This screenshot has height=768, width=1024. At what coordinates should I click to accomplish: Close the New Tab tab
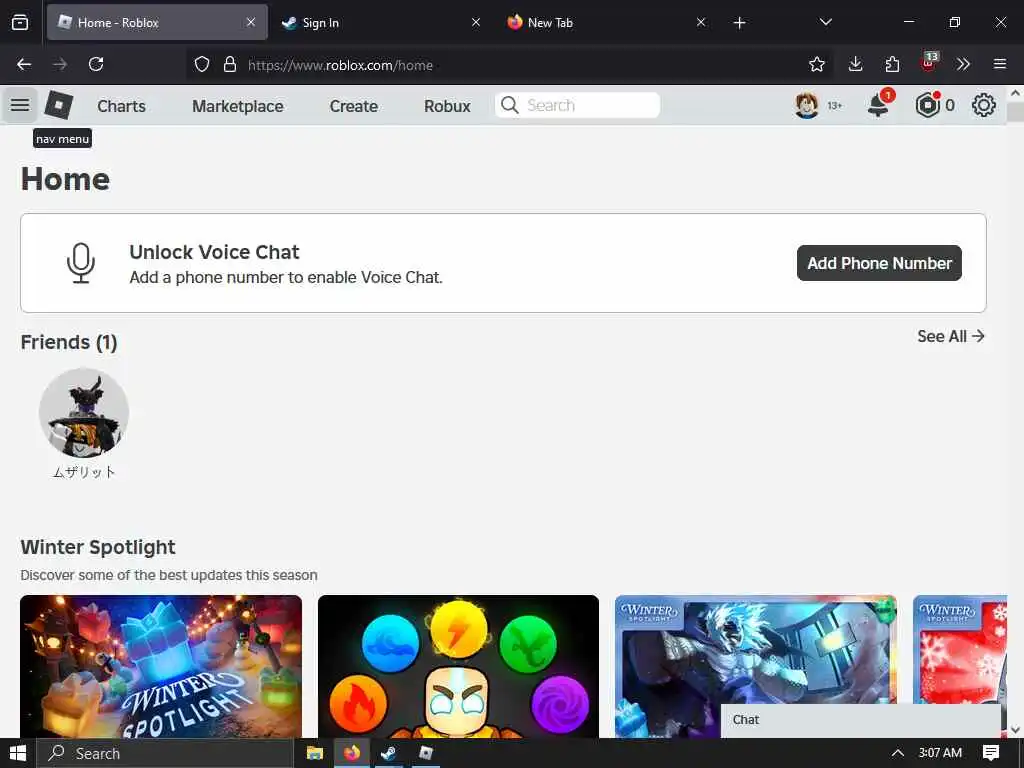[x=701, y=22]
